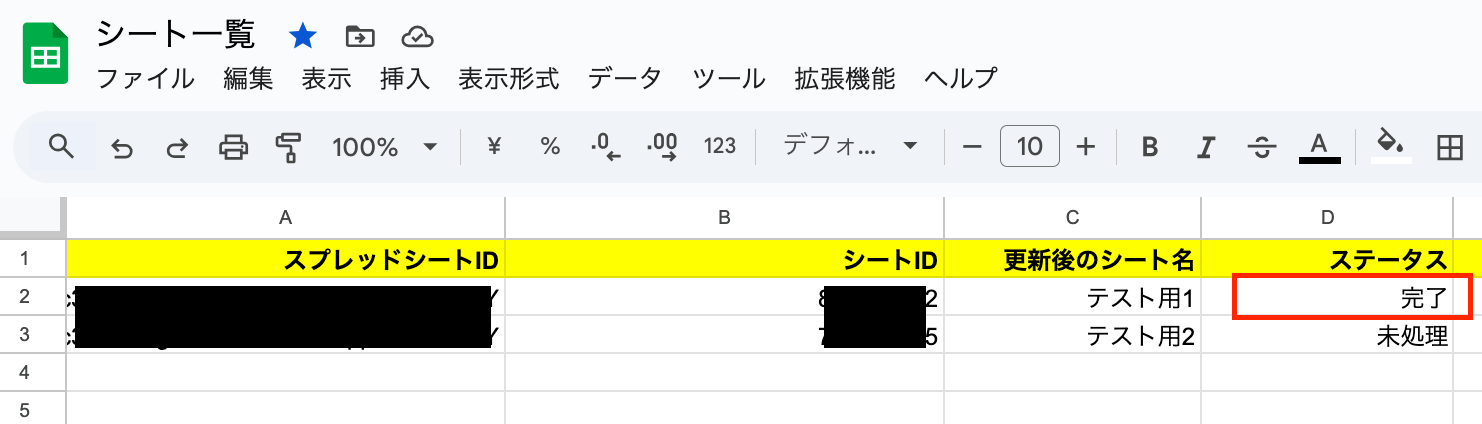This screenshot has width=1482, height=424.
Task: Open the 123 number format menu
Action: pyautogui.click(x=720, y=147)
